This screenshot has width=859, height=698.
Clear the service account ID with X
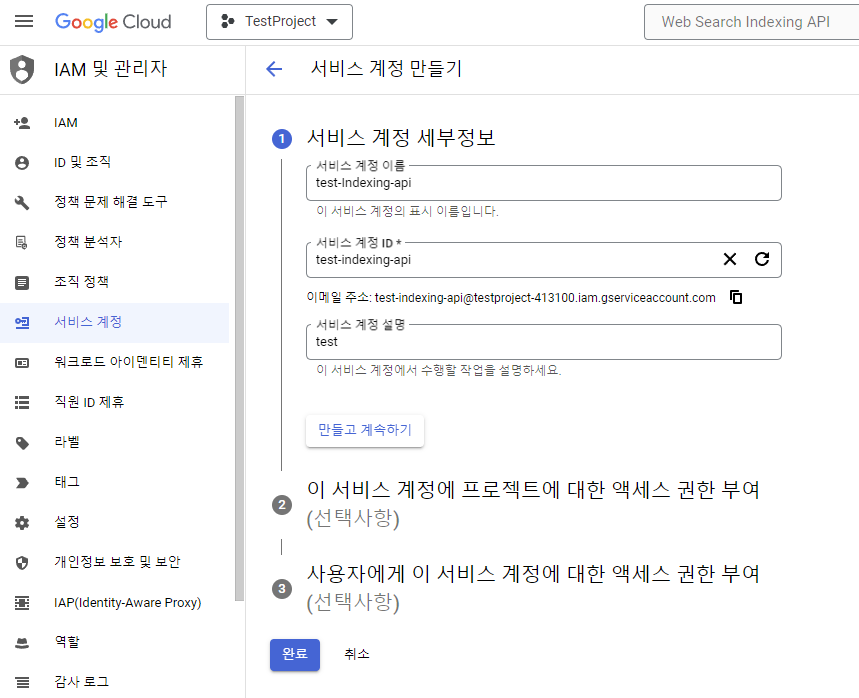click(730, 259)
